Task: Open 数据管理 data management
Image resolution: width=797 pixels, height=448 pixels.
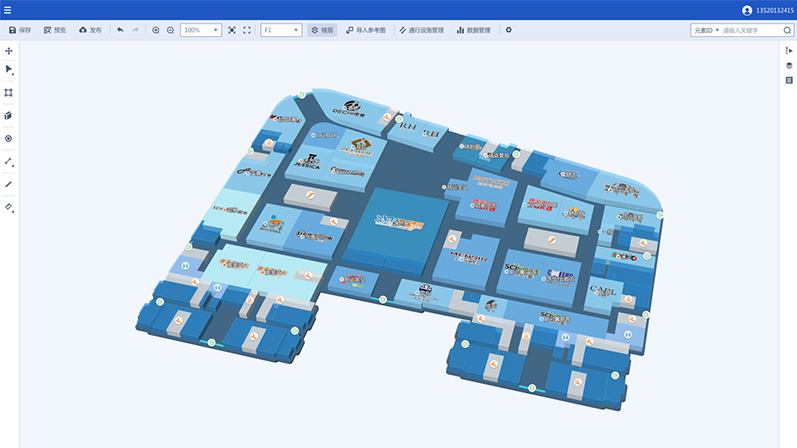Action: pos(474,30)
